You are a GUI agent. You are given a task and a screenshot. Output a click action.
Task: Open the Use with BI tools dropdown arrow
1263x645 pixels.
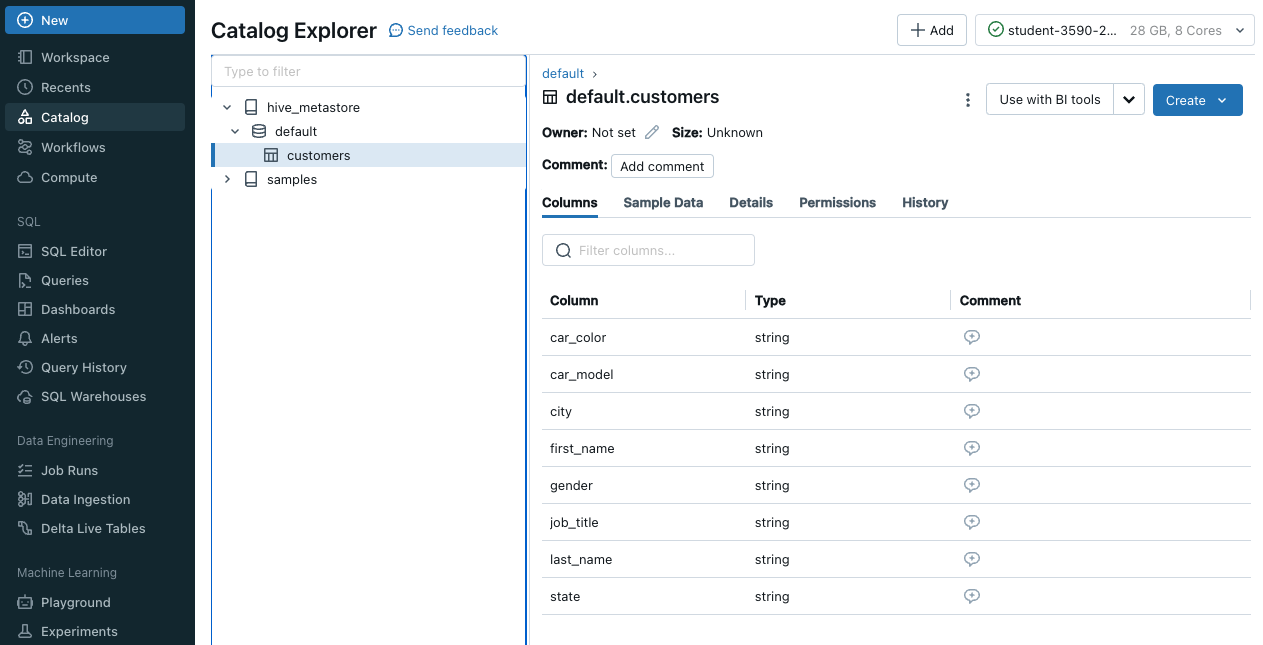pyautogui.click(x=1129, y=100)
